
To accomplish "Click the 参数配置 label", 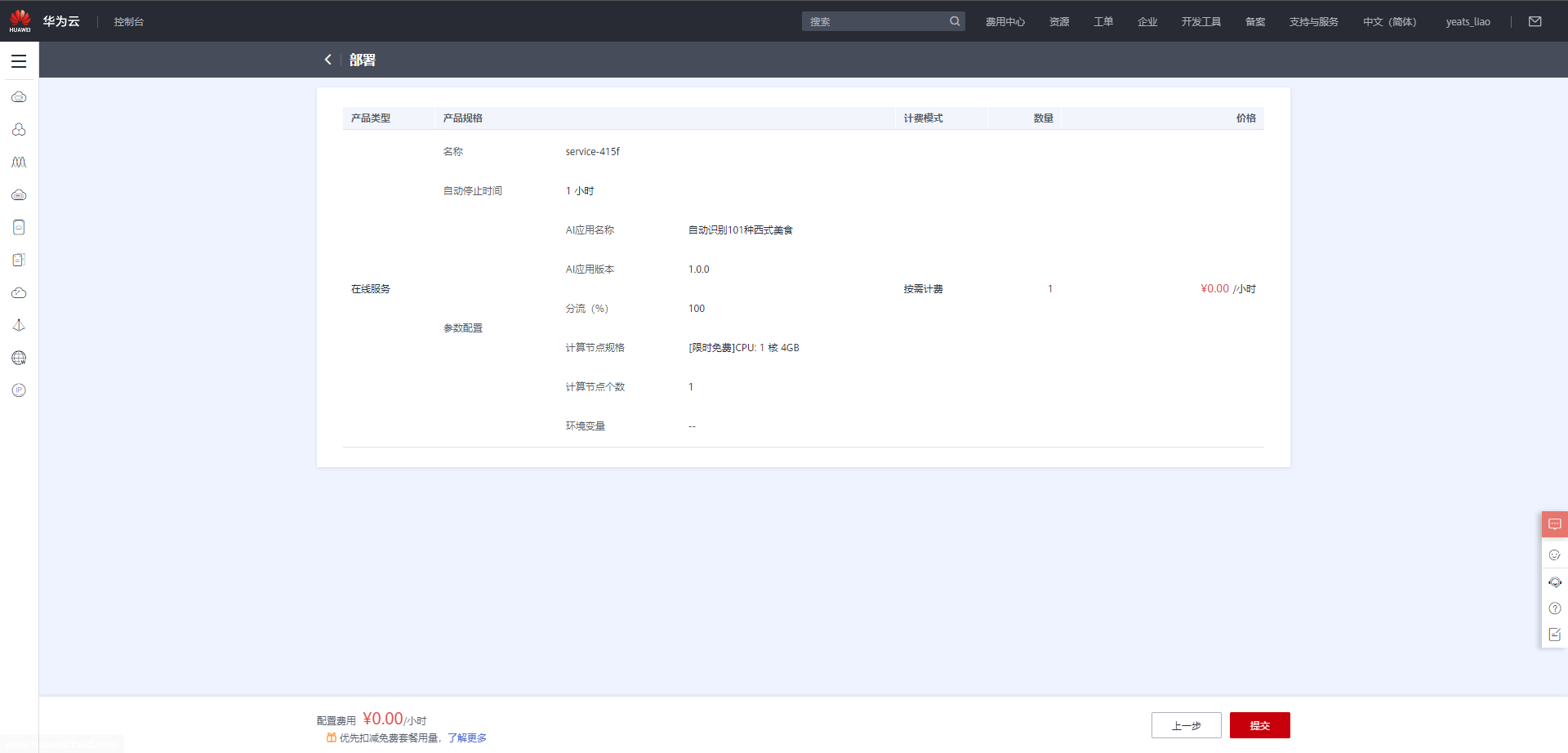I will pyautogui.click(x=463, y=327).
